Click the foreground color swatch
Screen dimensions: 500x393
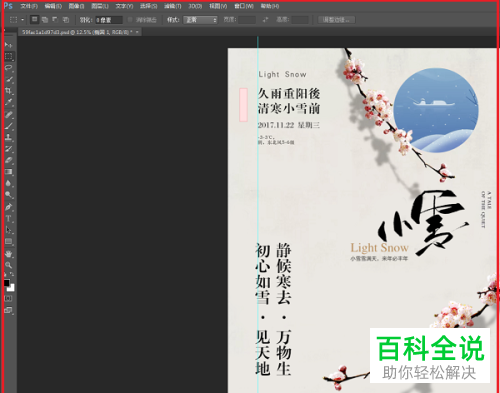(6, 283)
